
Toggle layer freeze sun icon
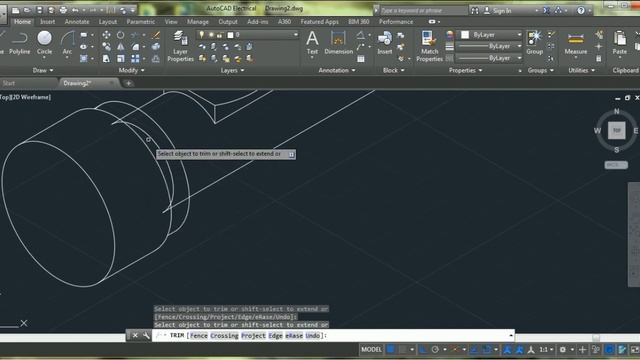tap(211, 35)
